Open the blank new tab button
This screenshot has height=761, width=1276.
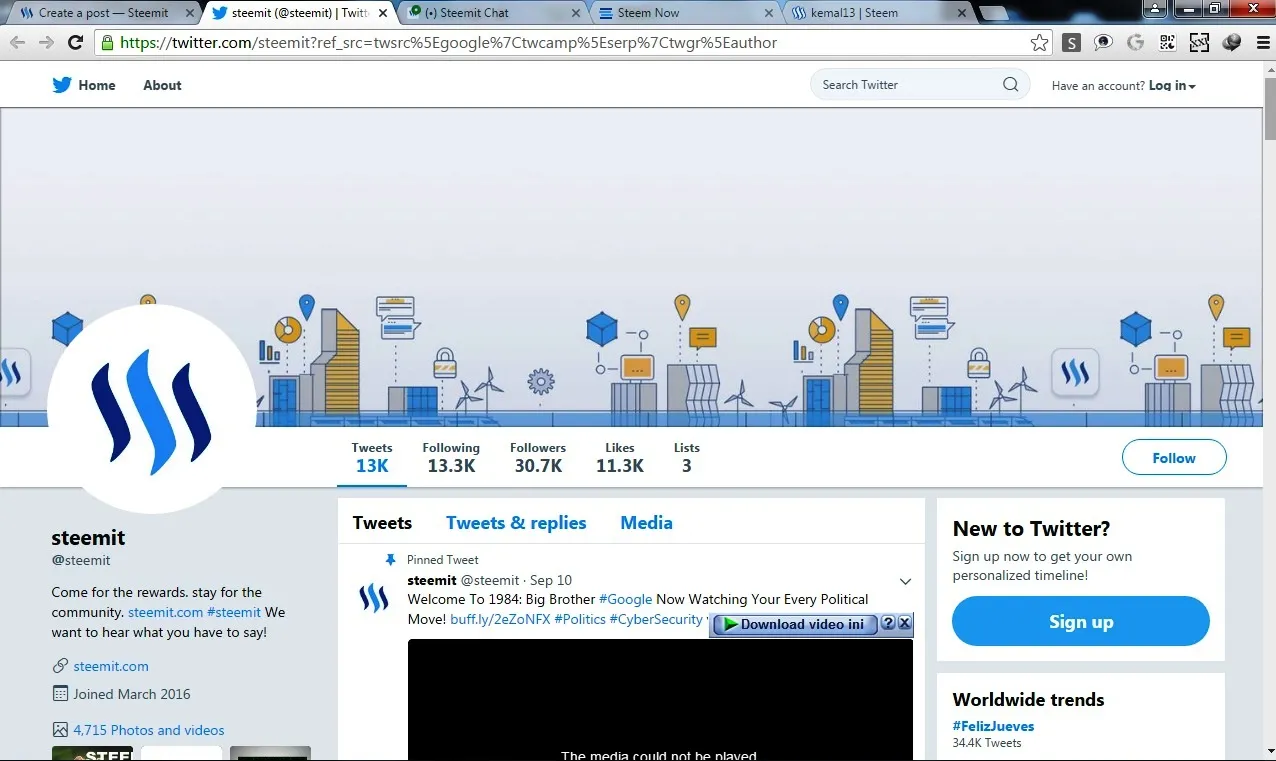click(993, 13)
